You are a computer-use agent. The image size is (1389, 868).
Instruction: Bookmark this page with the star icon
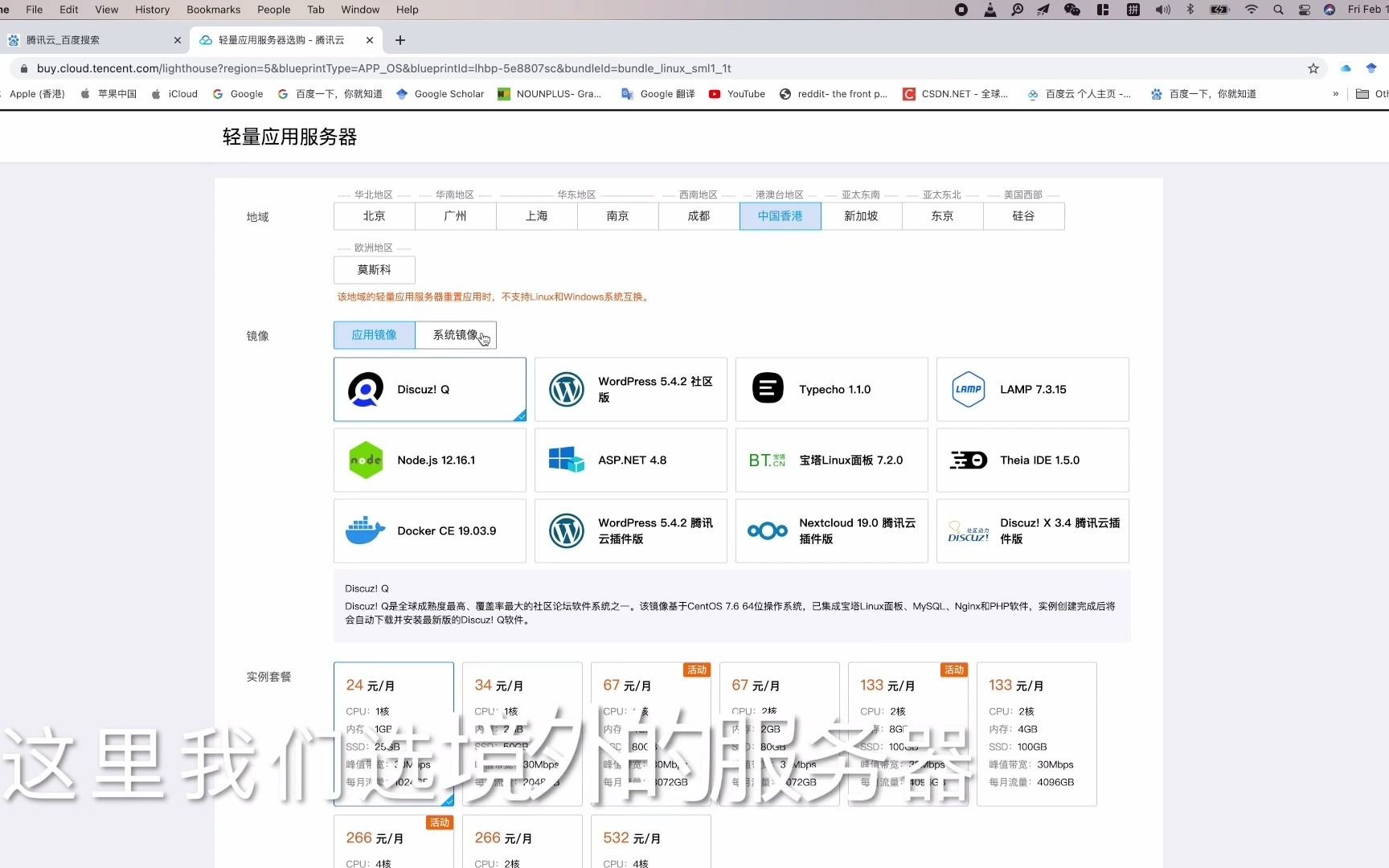[x=1313, y=68]
